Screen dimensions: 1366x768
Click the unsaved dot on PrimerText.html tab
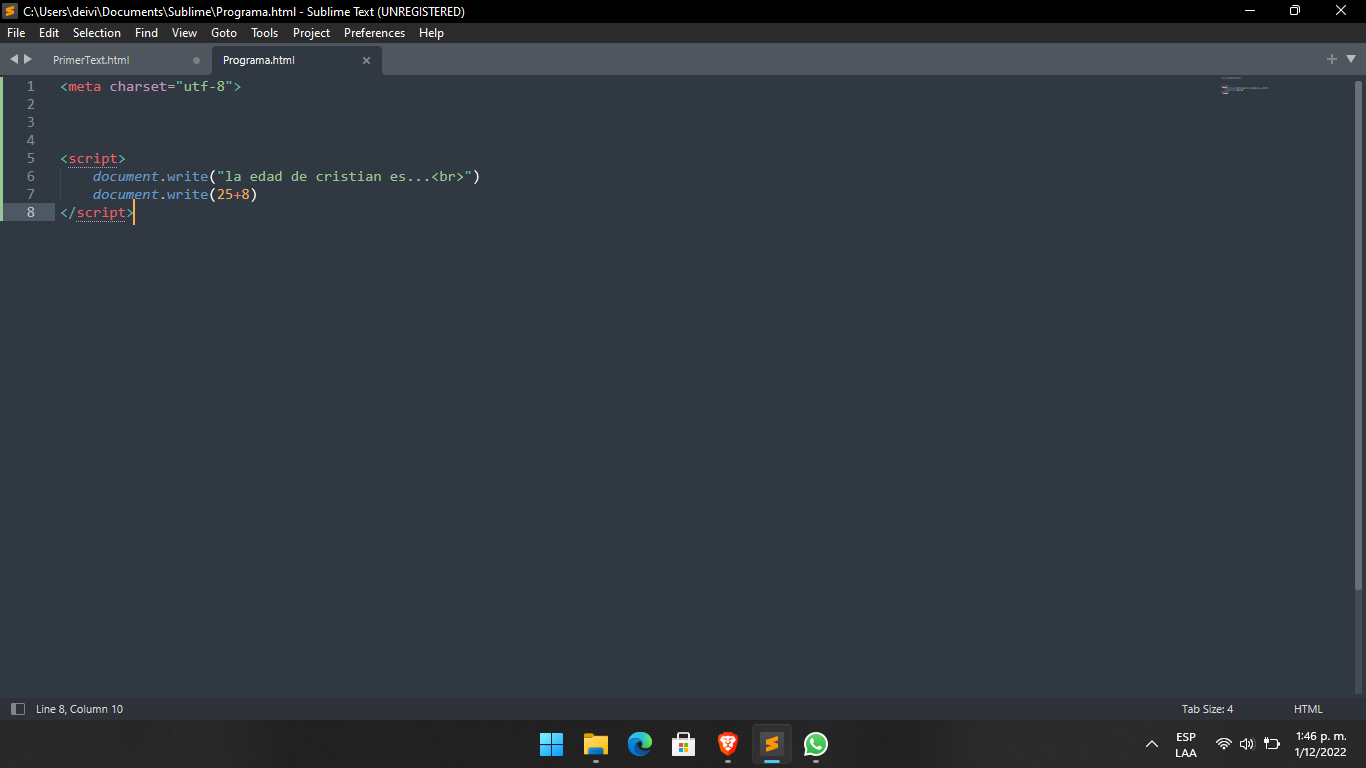(x=196, y=60)
